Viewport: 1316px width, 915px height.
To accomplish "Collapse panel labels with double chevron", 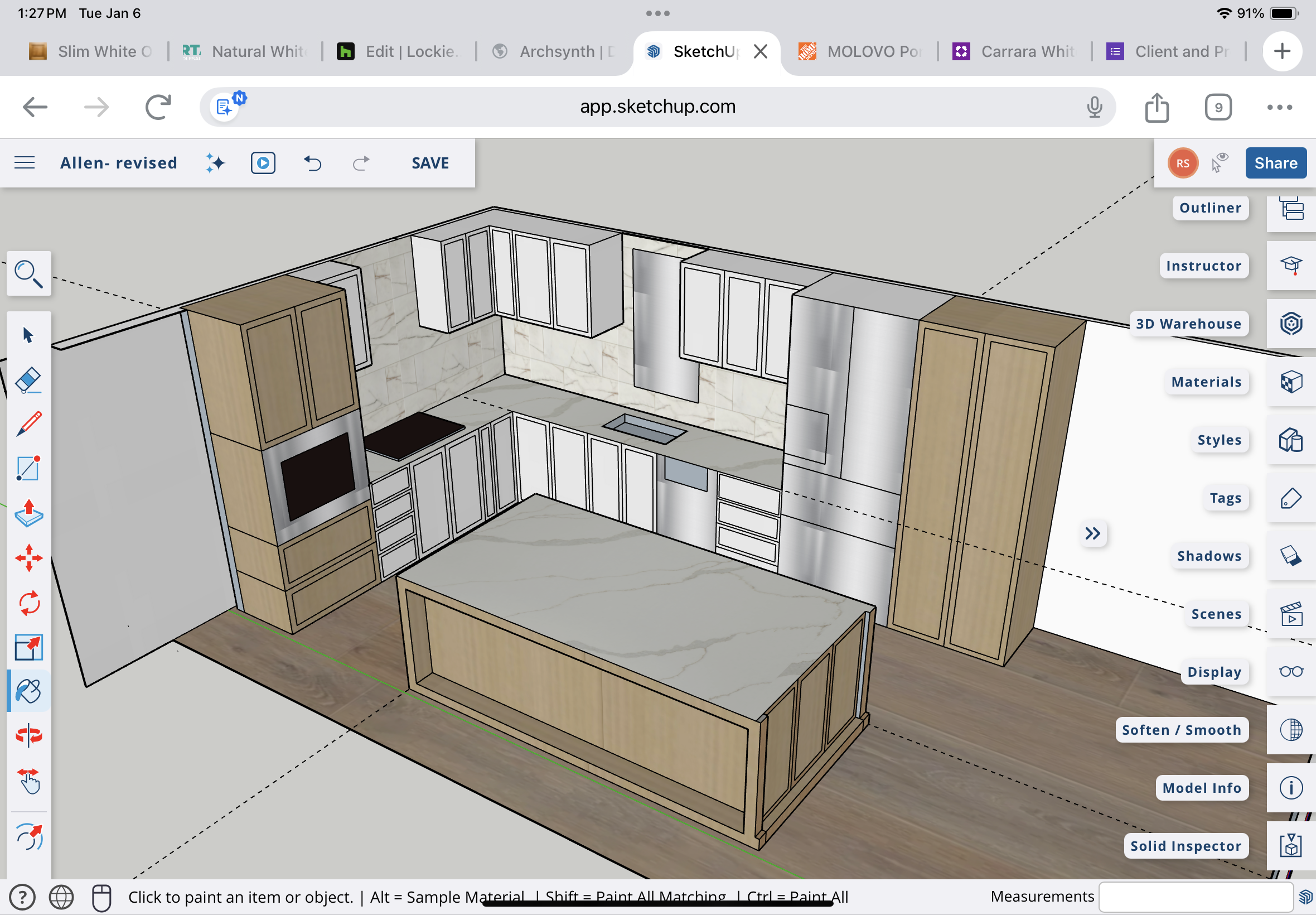I will pos(1092,534).
